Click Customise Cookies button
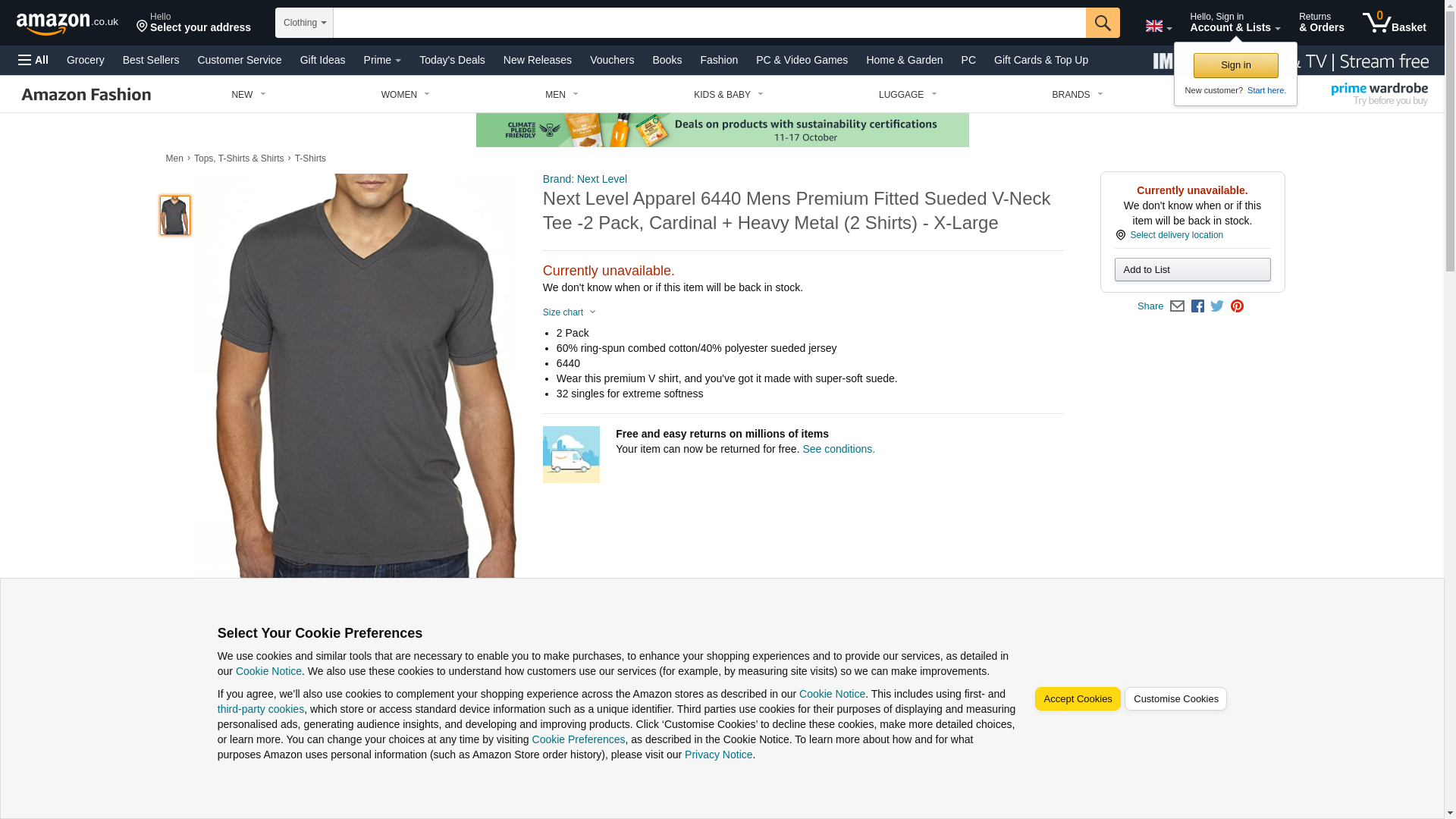 point(1175,699)
